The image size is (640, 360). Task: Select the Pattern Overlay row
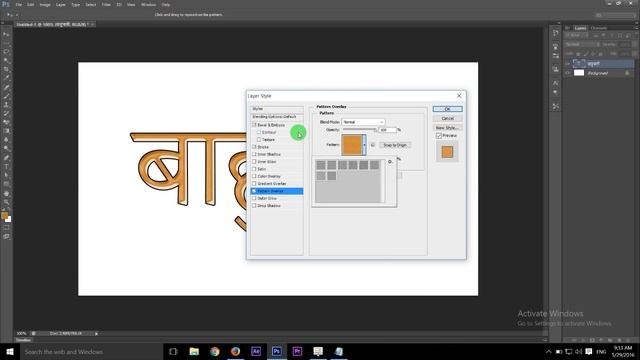(277, 191)
